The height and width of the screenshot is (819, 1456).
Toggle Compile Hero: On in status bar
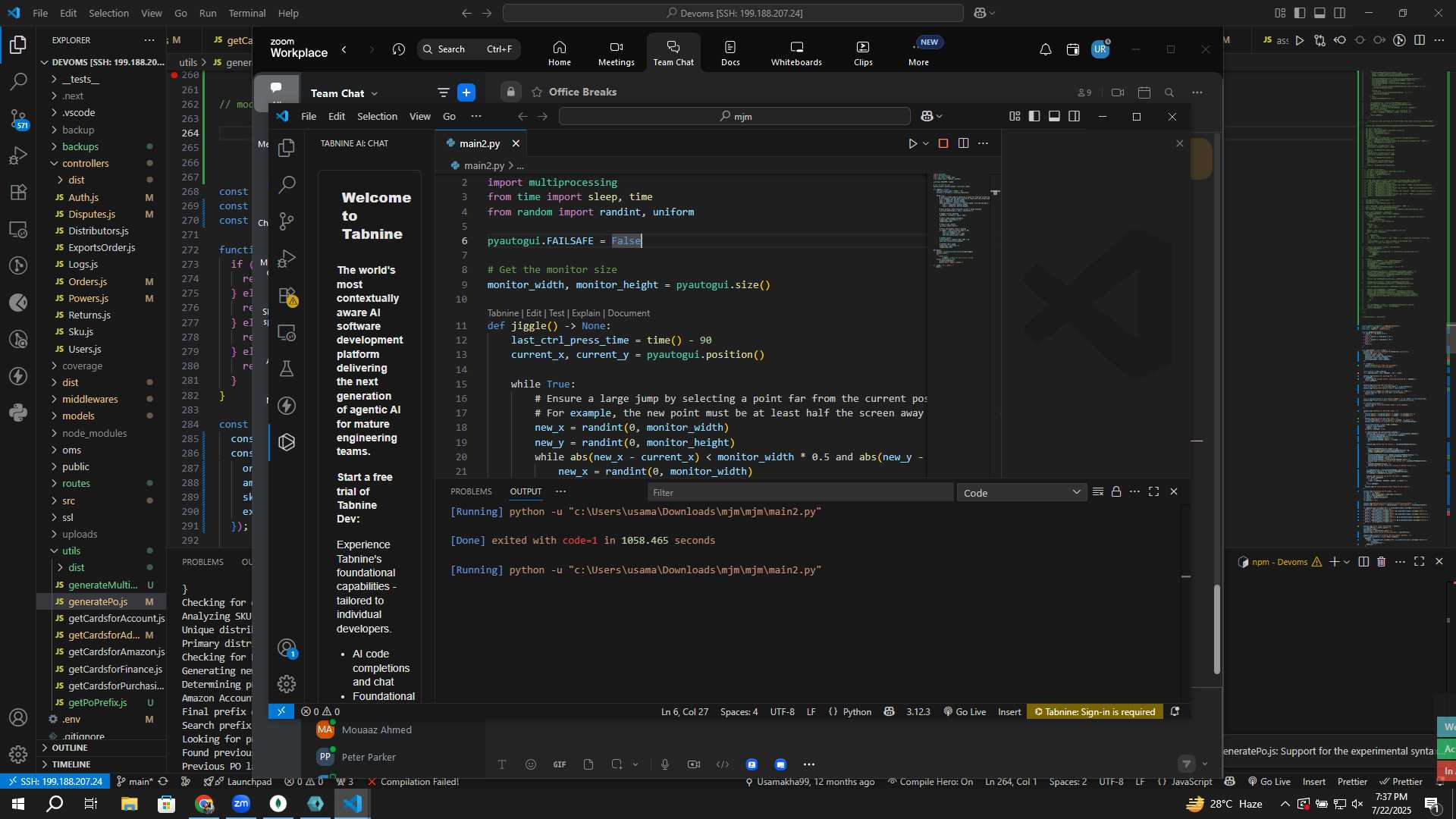[x=930, y=782]
